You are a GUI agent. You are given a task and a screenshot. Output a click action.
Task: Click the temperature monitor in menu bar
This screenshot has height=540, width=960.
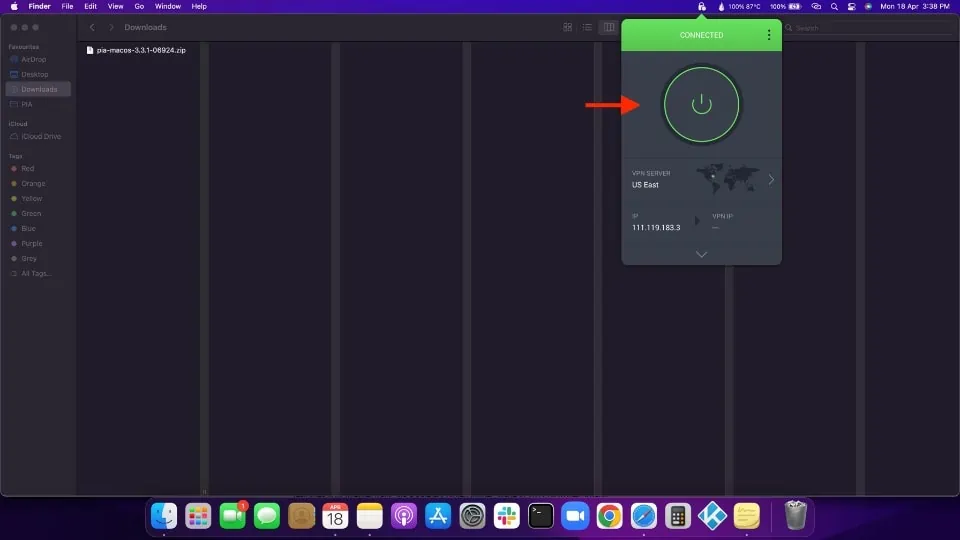(739, 7)
